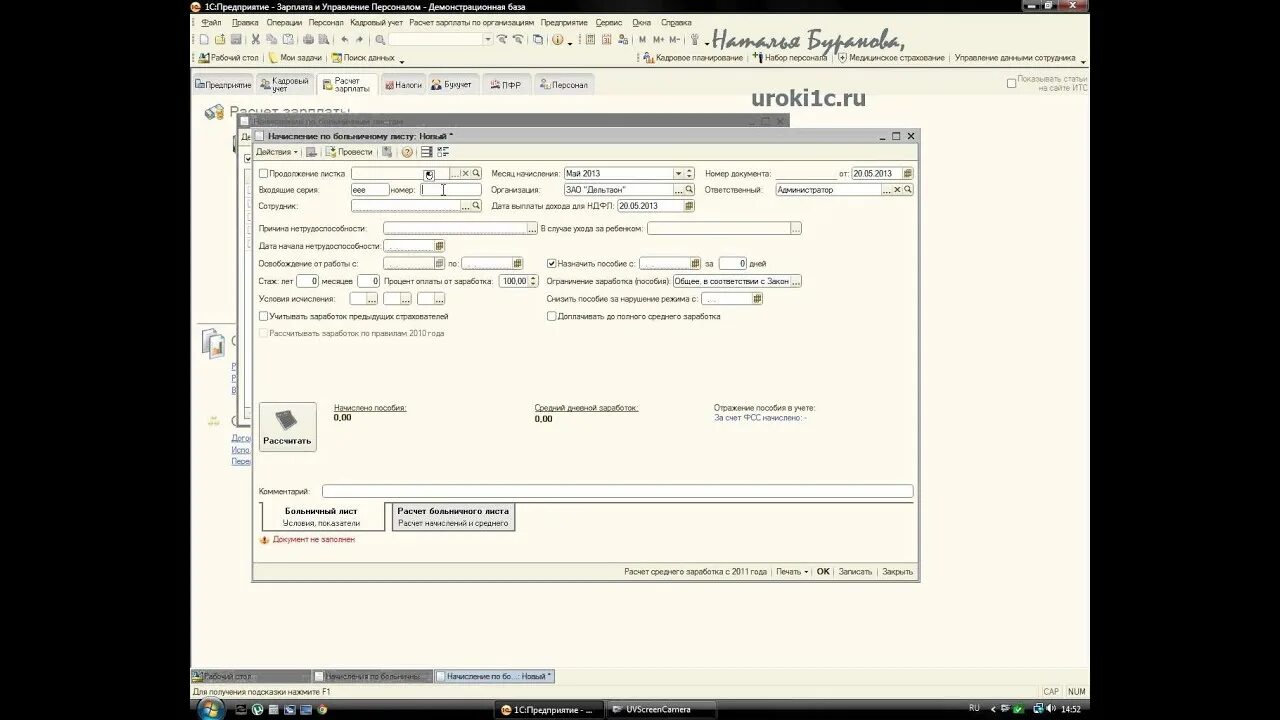1280x720 pixels.
Task: Click Расчет среднего заработка с 2011 года
Action: coord(695,572)
